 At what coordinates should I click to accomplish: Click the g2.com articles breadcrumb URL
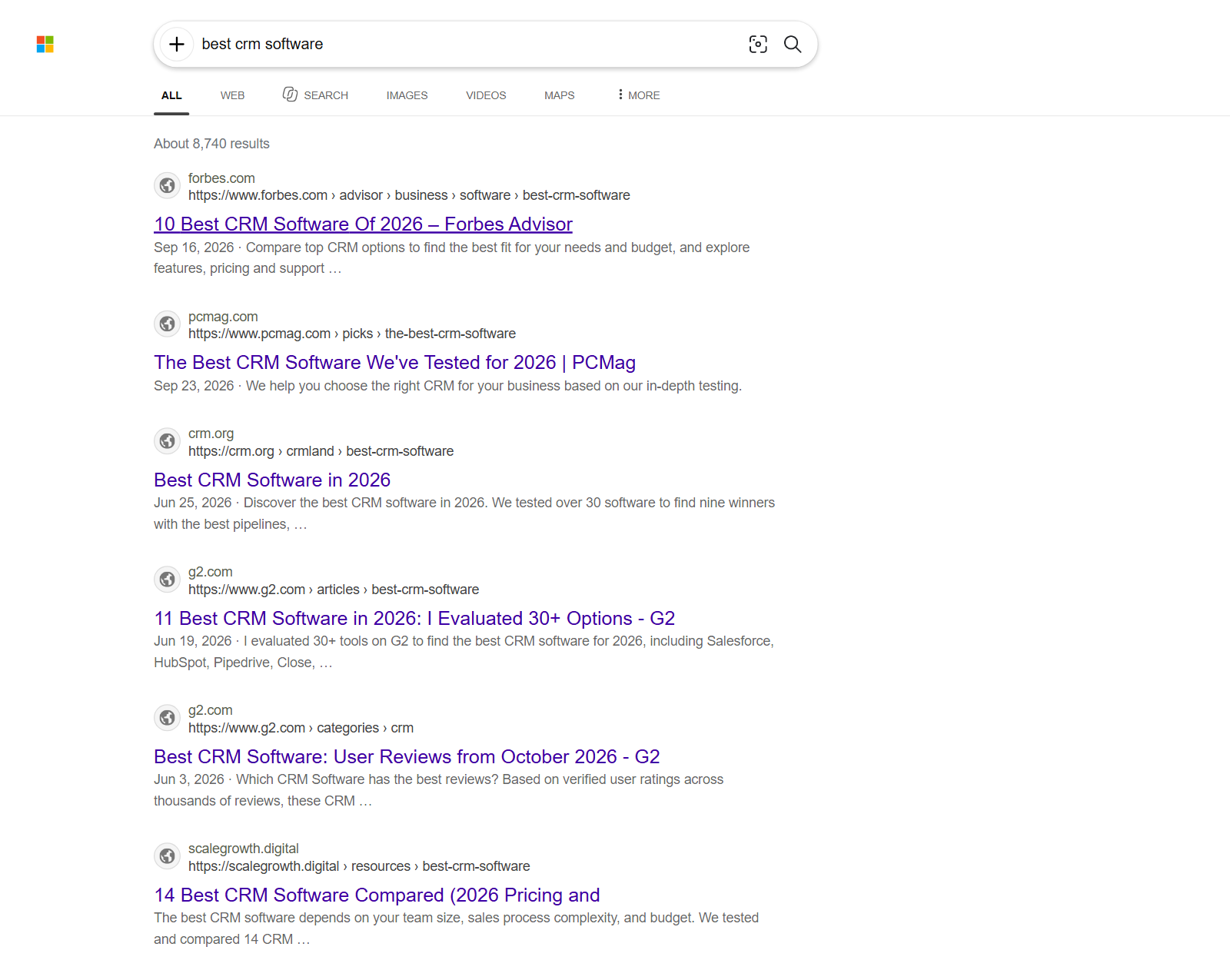[334, 590]
